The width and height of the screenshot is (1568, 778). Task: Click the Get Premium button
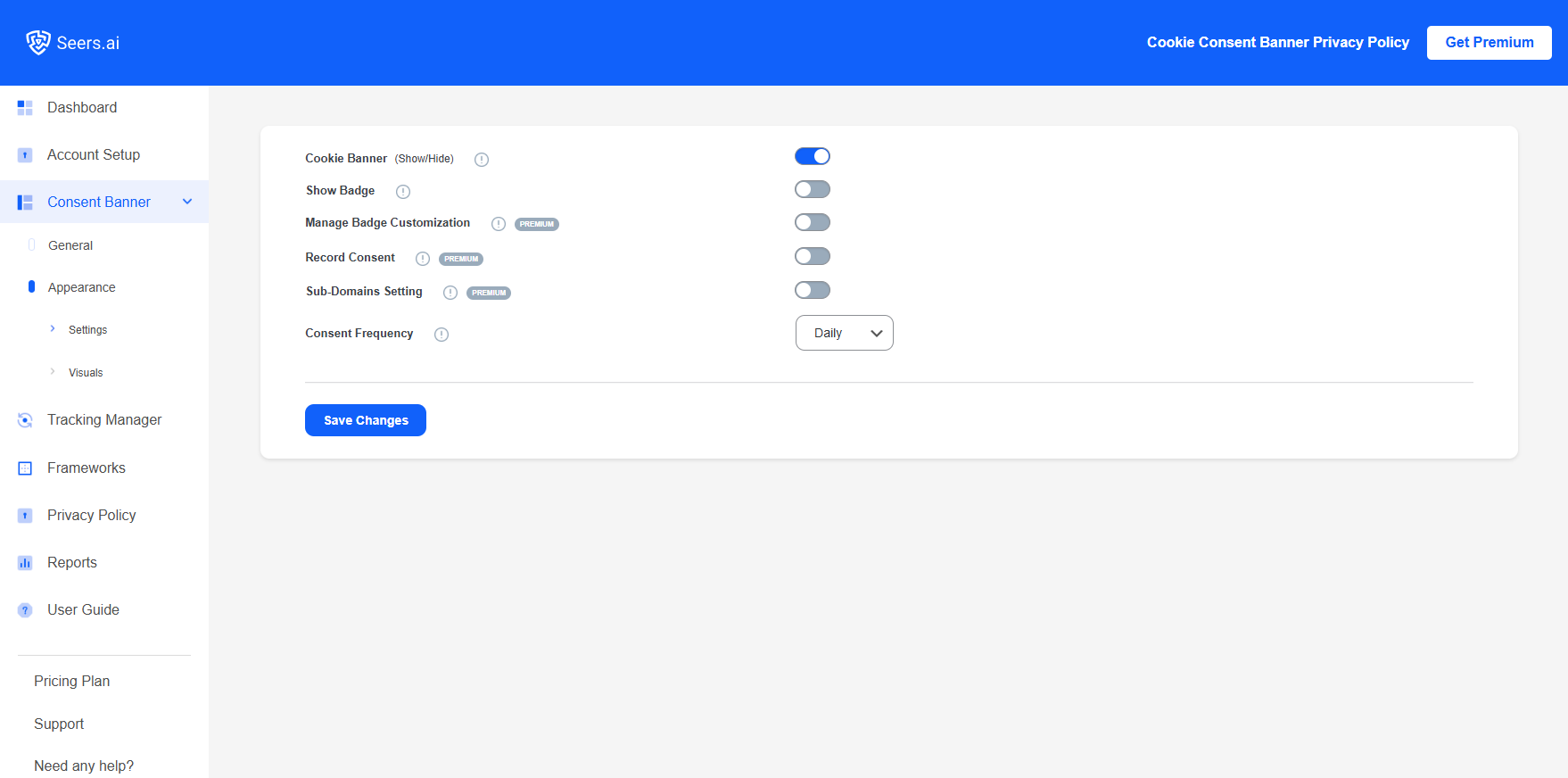click(1490, 43)
